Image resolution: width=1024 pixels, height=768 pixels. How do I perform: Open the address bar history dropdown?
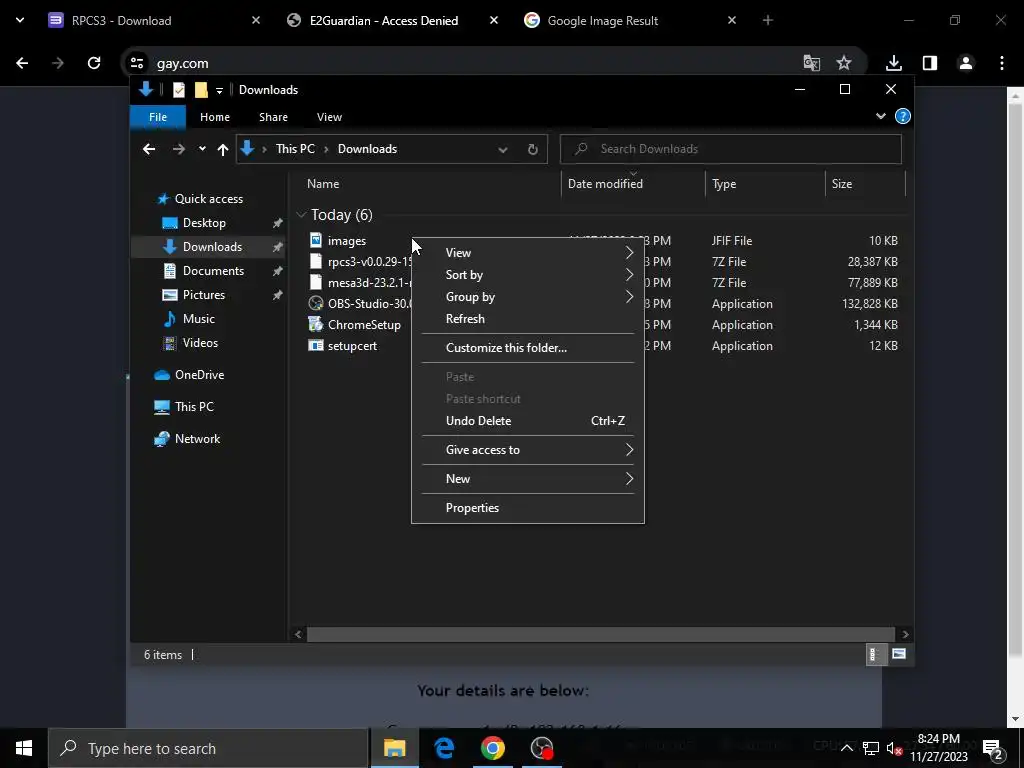(502, 150)
